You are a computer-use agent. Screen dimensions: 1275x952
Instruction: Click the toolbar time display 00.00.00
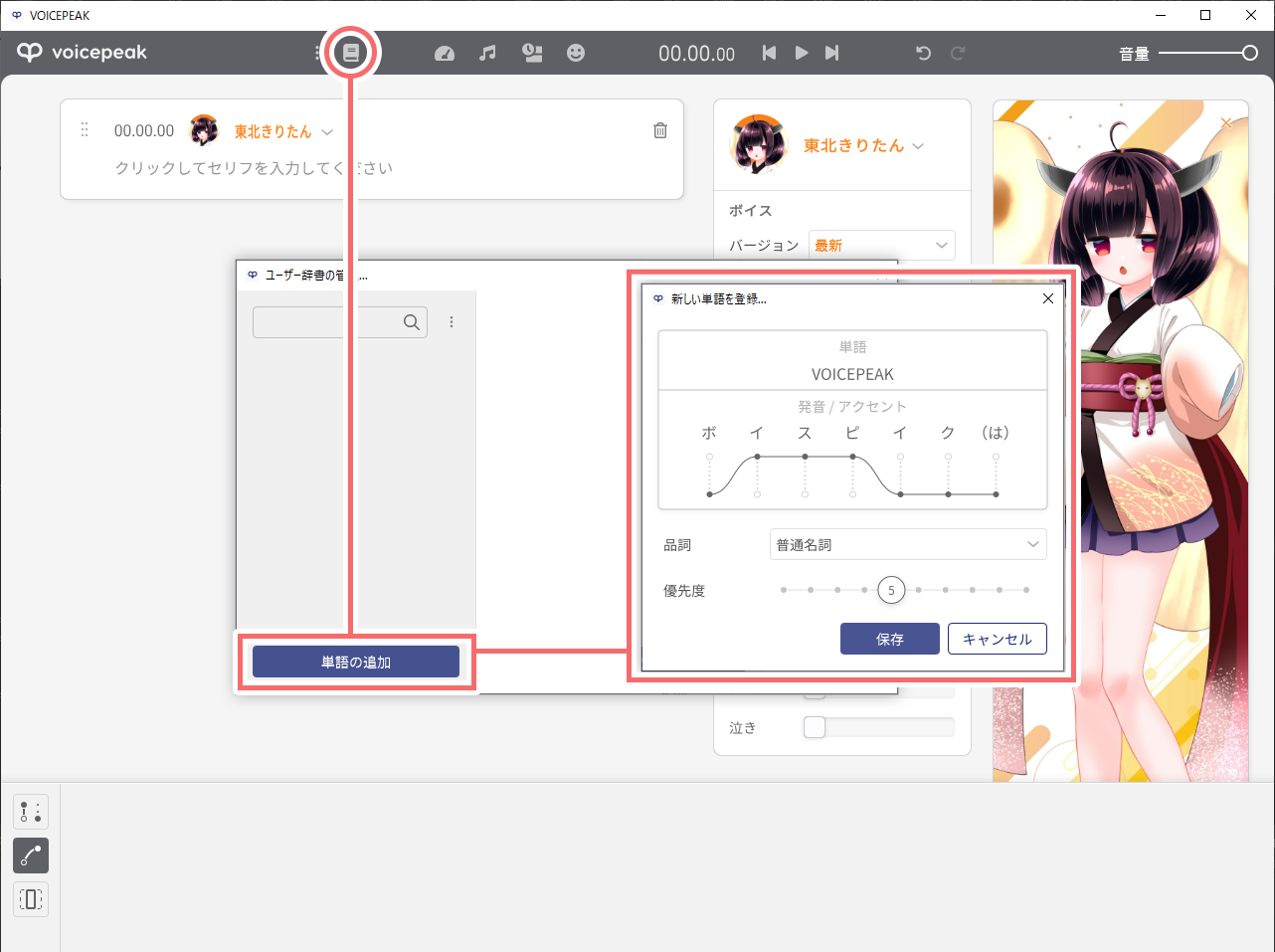(696, 54)
